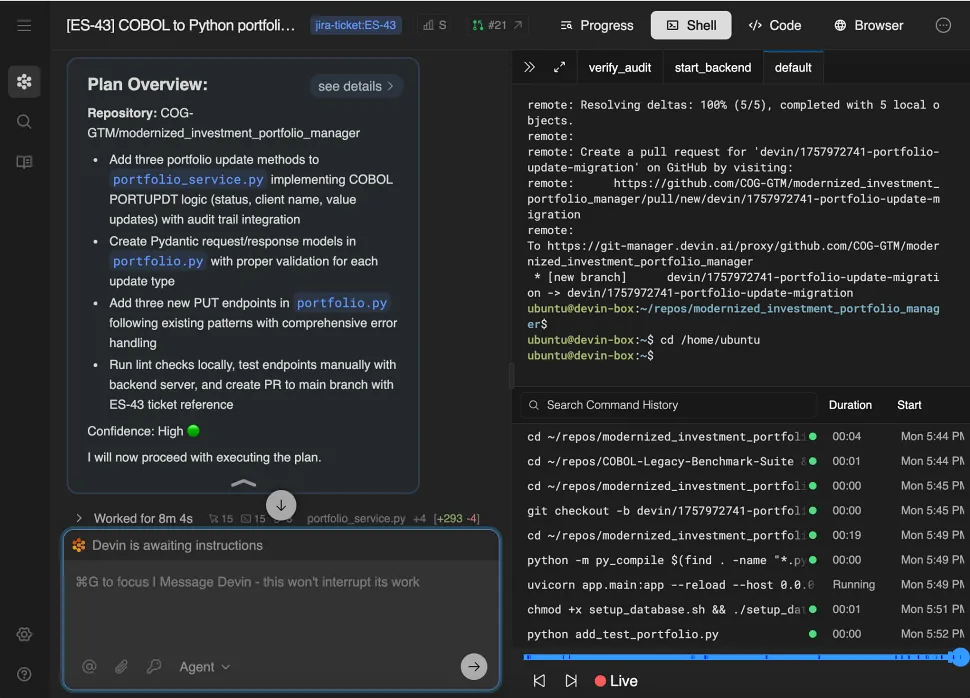Viewport: 970px width, 698px height.
Task: Open the Agent mode dropdown
Action: point(205,666)
